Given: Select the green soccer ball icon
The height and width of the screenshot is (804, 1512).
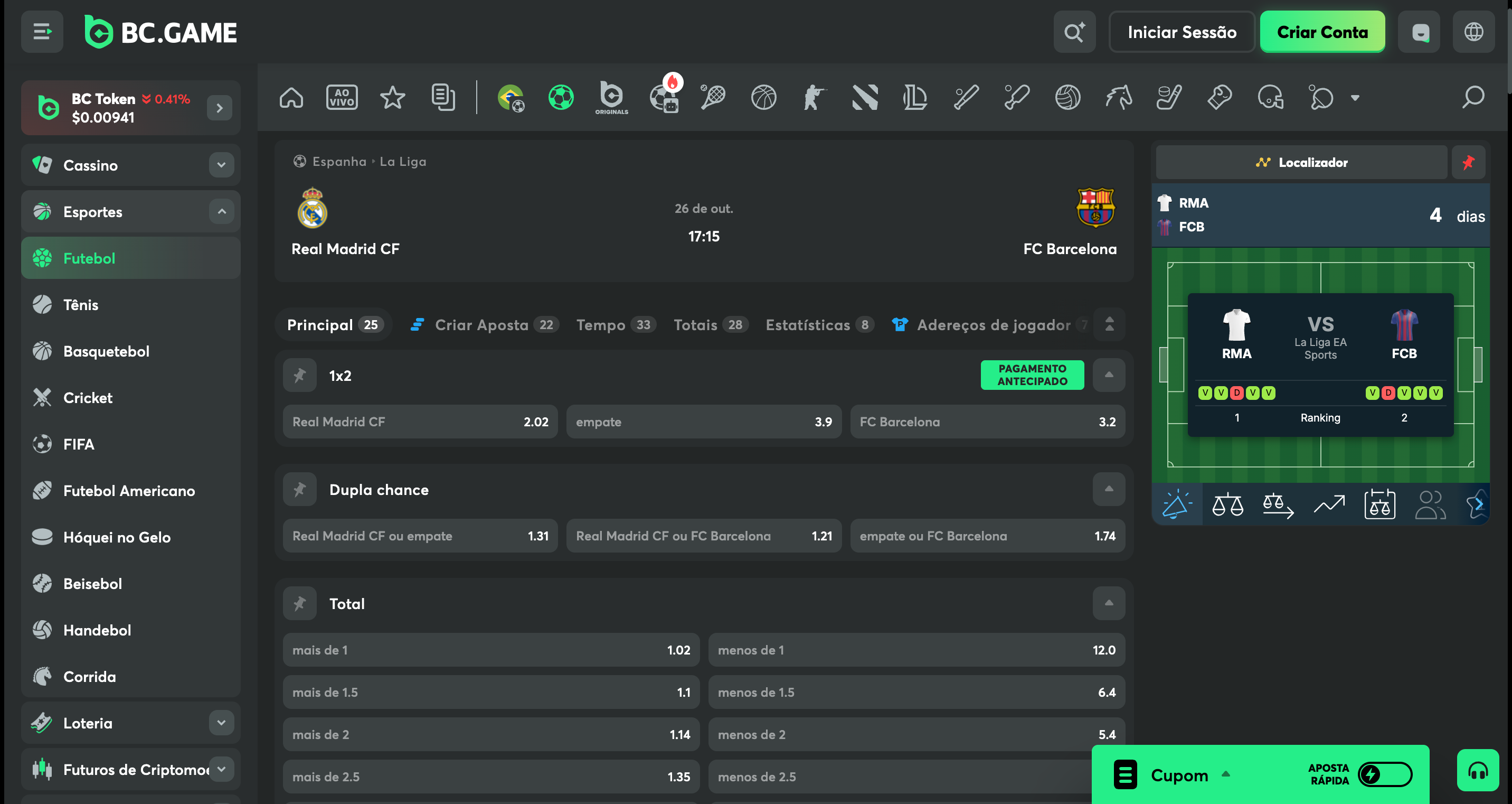Looking at the screenshot, I should [x=561, y=98].
